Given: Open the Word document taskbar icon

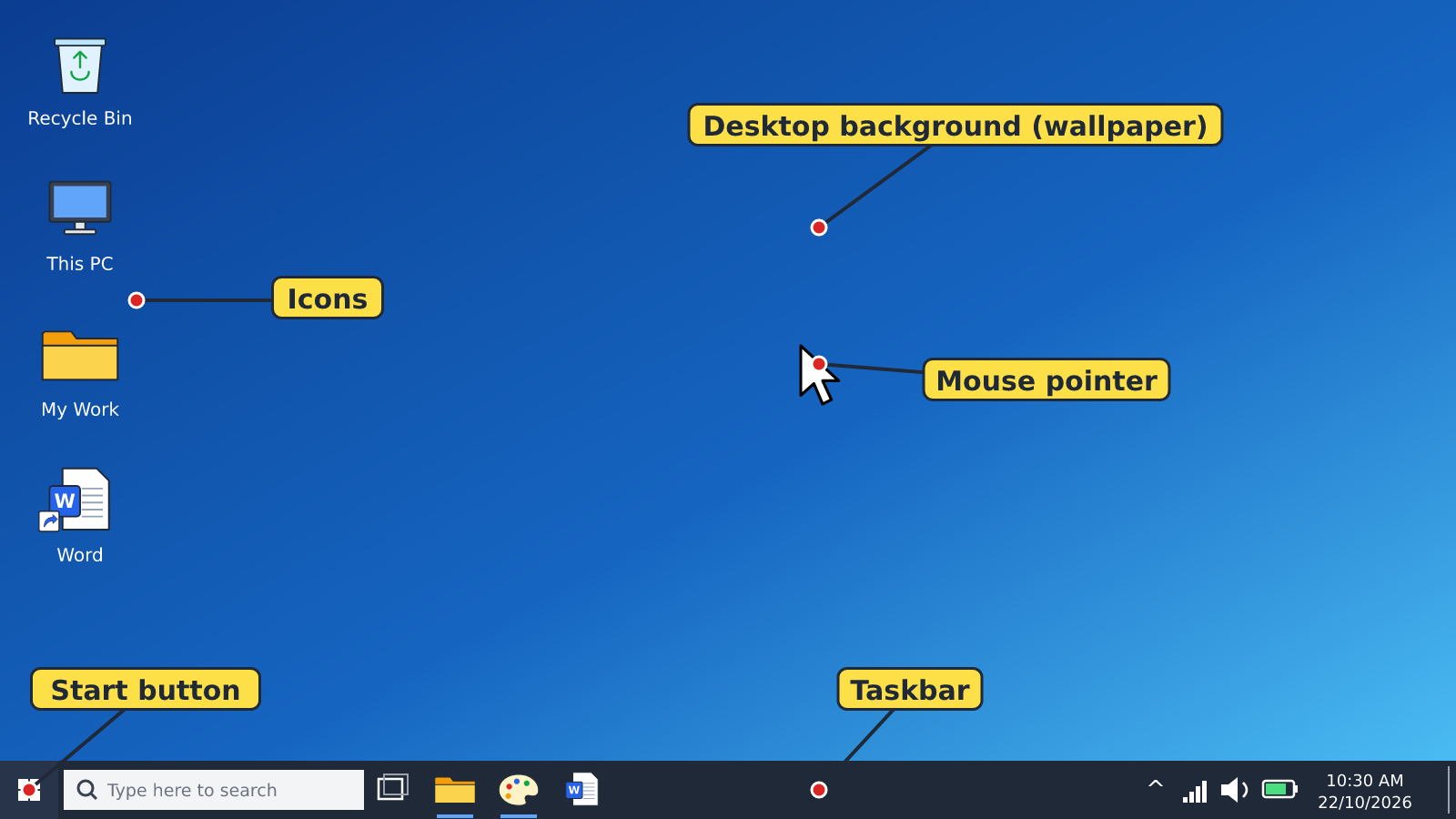Looking at the screenshot, I should (582, 790).
